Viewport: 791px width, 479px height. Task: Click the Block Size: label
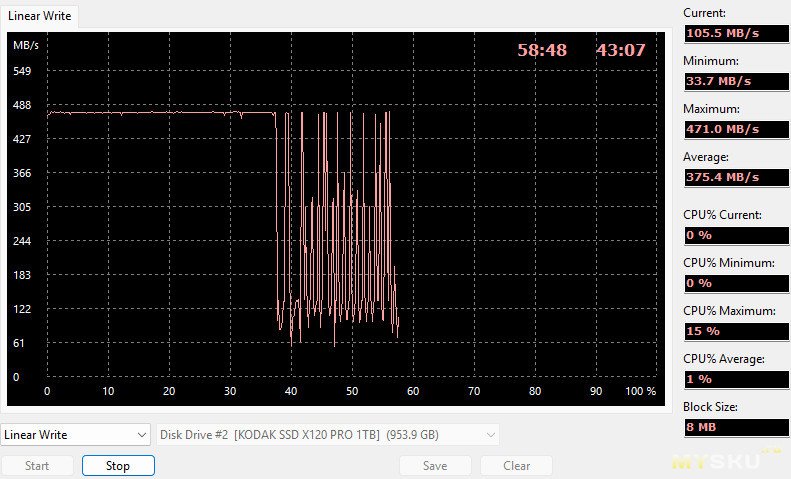(710, 407)
